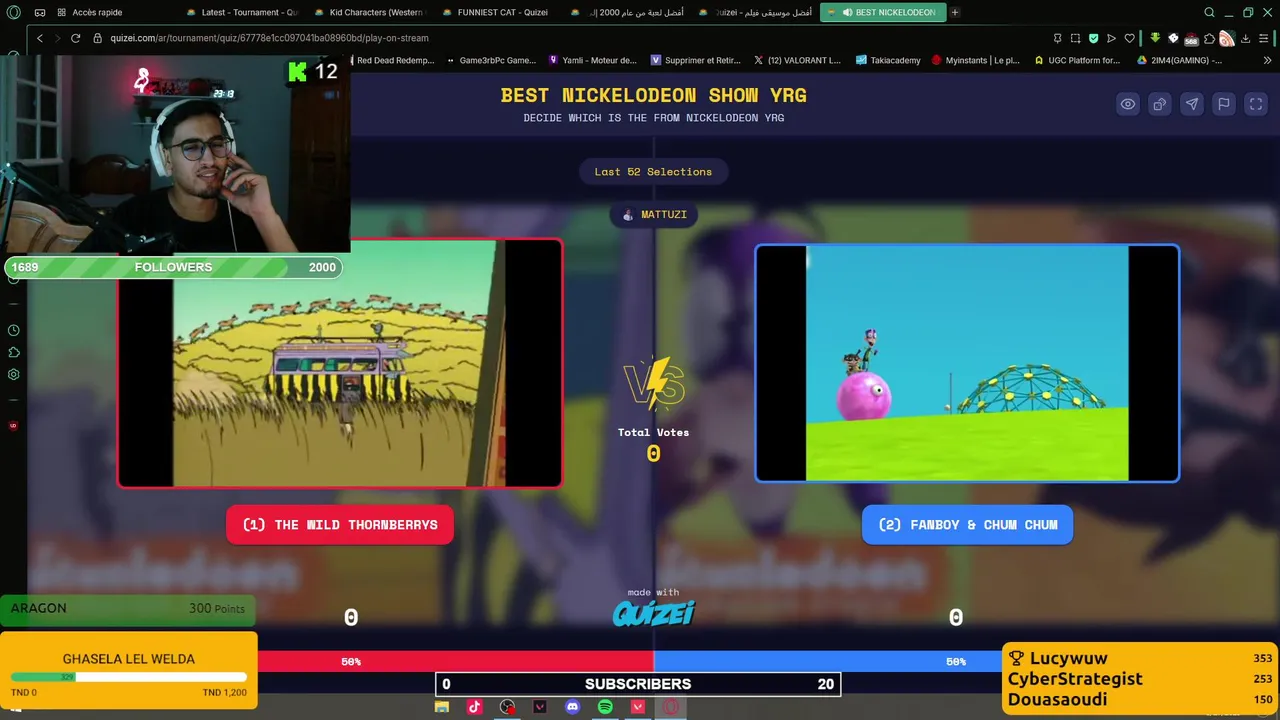Open the Last 52 Selections pill
The image size is (1280, 720).
[653, 172]
